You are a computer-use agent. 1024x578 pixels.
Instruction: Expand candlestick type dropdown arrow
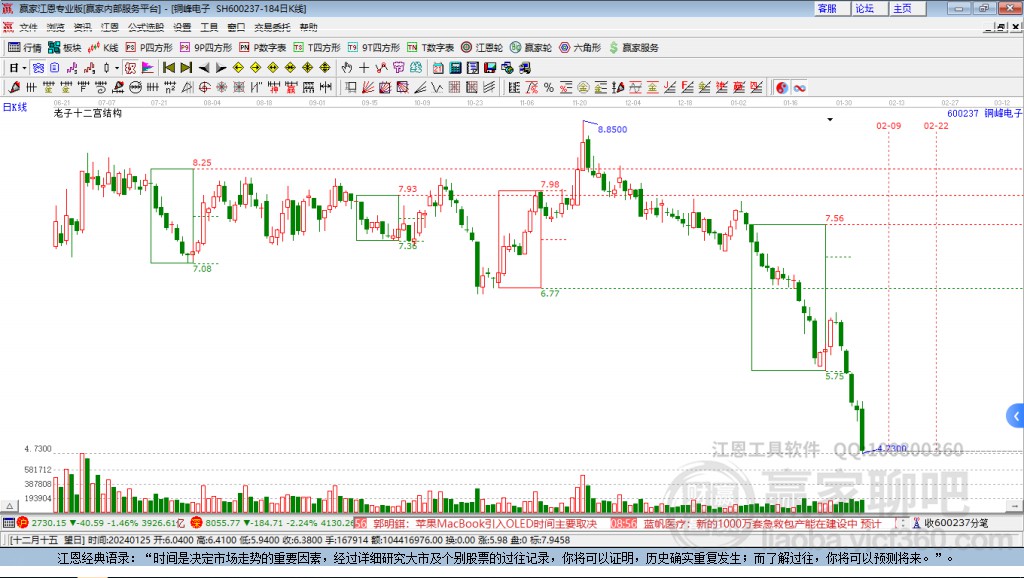coord(118,68)
